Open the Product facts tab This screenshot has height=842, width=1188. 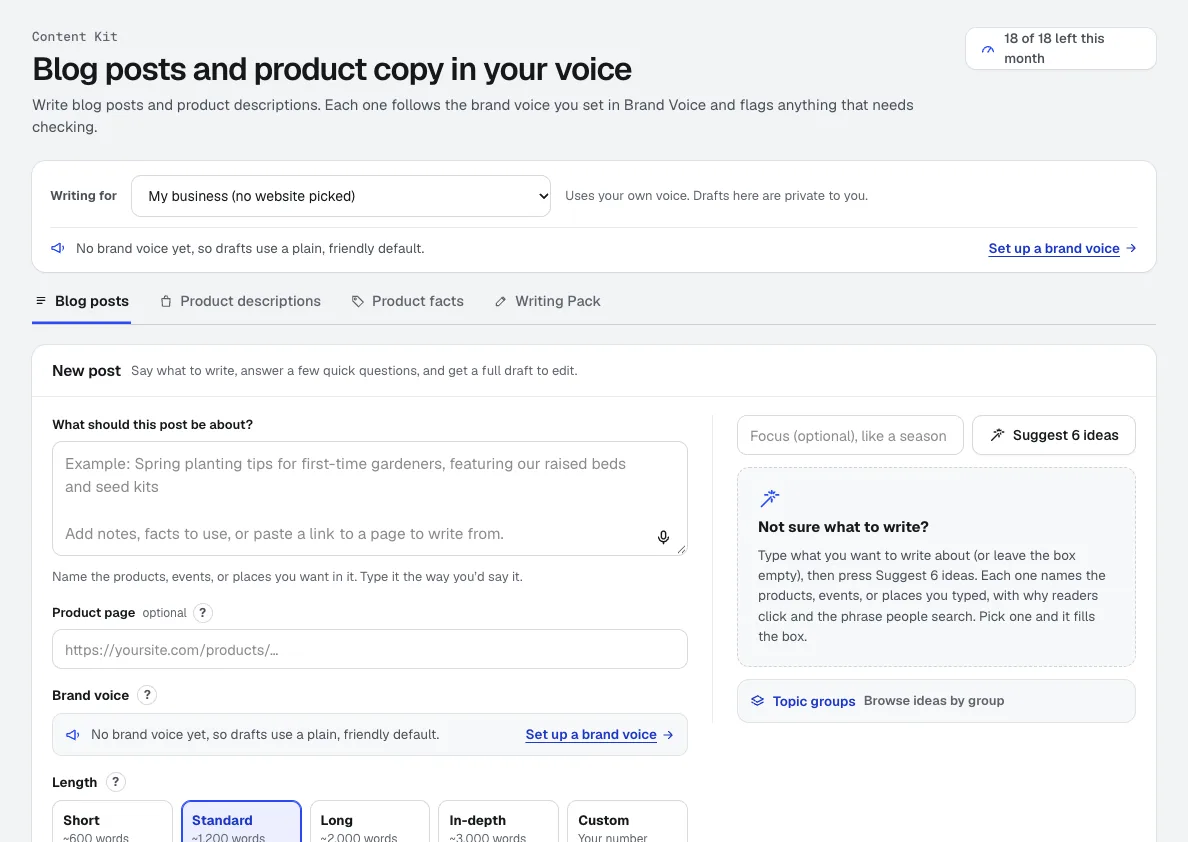point(408,302)
